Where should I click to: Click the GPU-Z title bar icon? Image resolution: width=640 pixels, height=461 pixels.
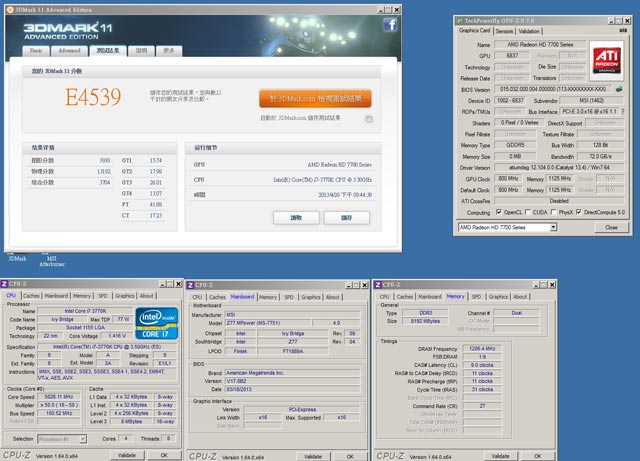coord(460,20)
